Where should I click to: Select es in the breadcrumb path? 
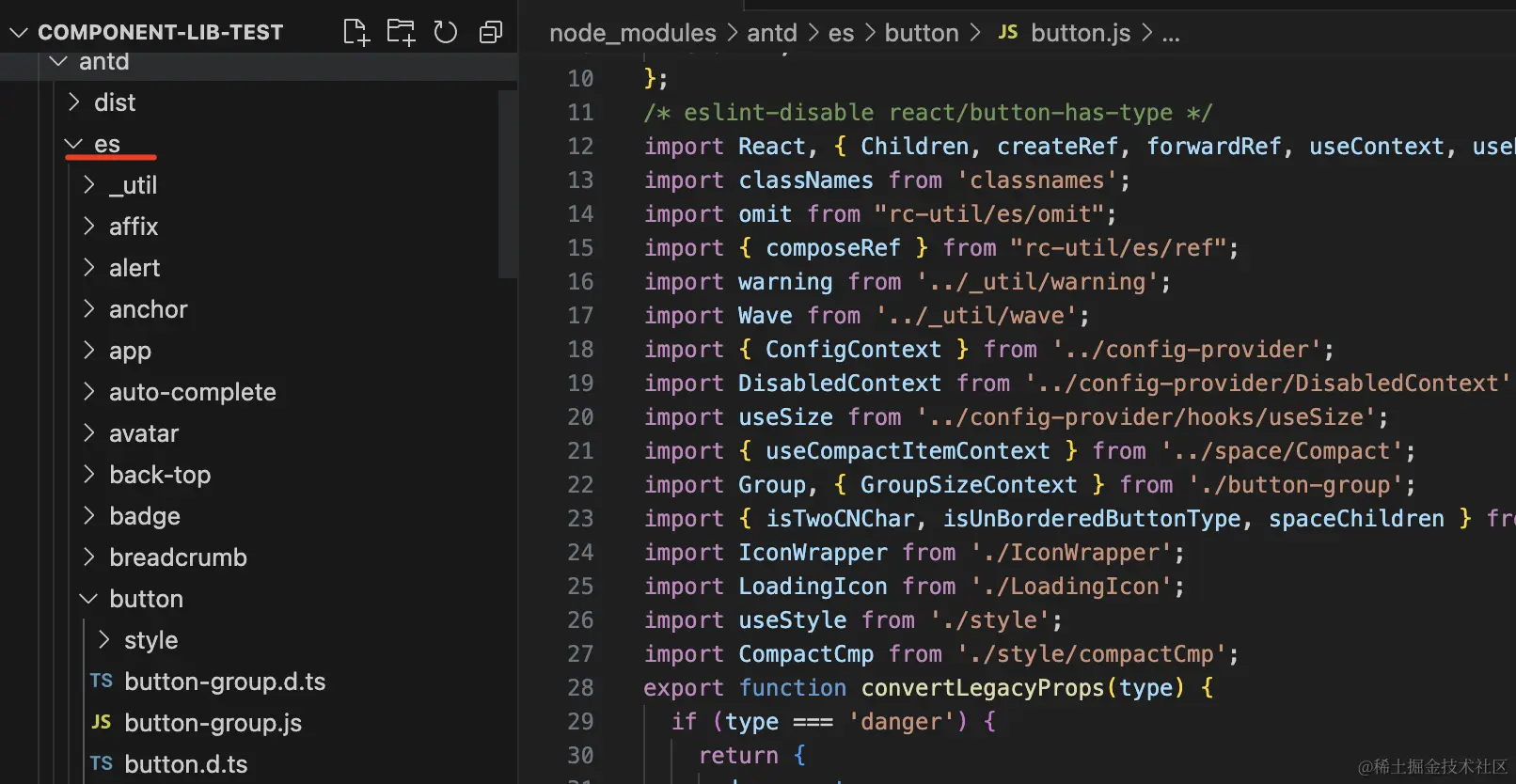tap(842, 33)
